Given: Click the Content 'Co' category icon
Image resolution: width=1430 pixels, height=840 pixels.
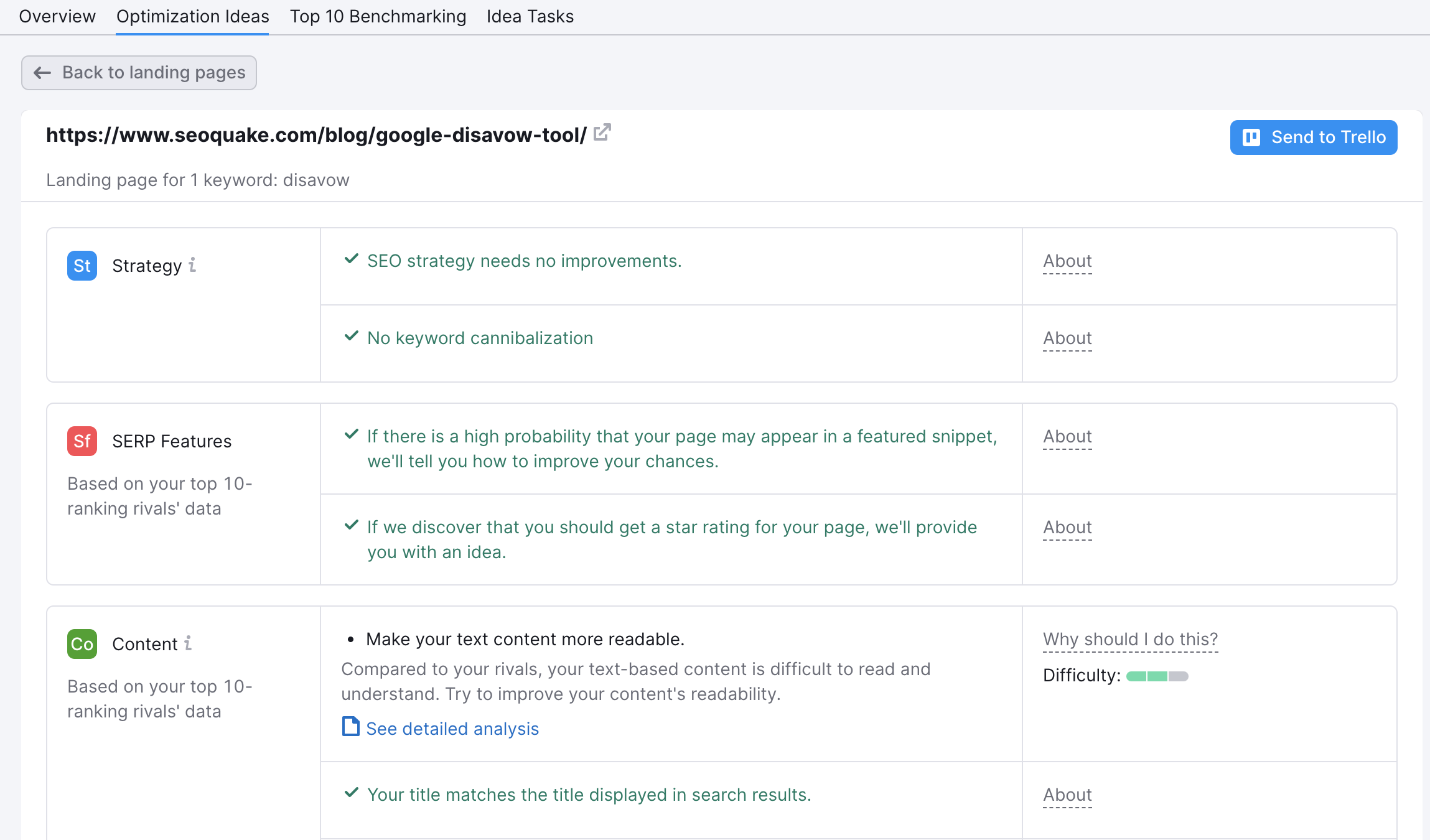Looking at the screenshot, I should click(x=82, y=645).
